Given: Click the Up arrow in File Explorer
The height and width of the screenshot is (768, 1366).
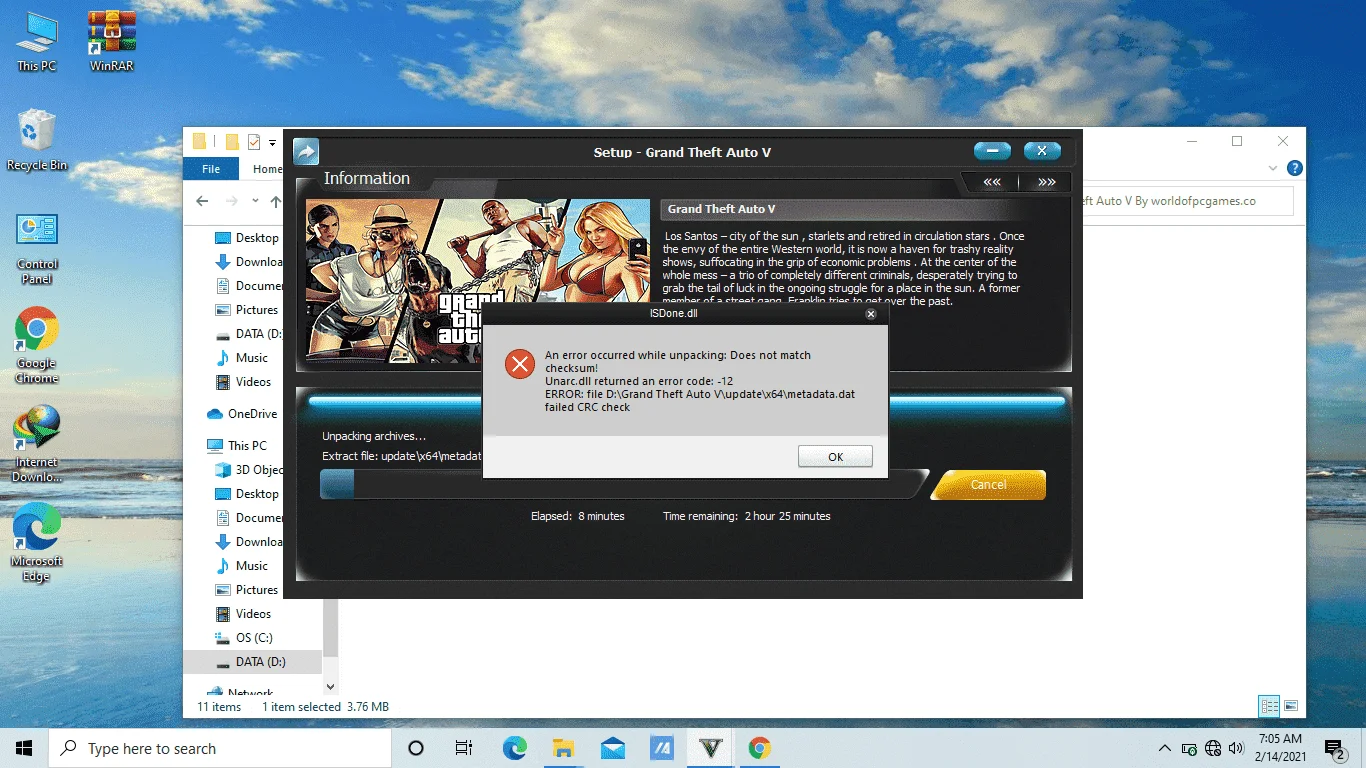Looking at the screenshot, I should (275, 201).
